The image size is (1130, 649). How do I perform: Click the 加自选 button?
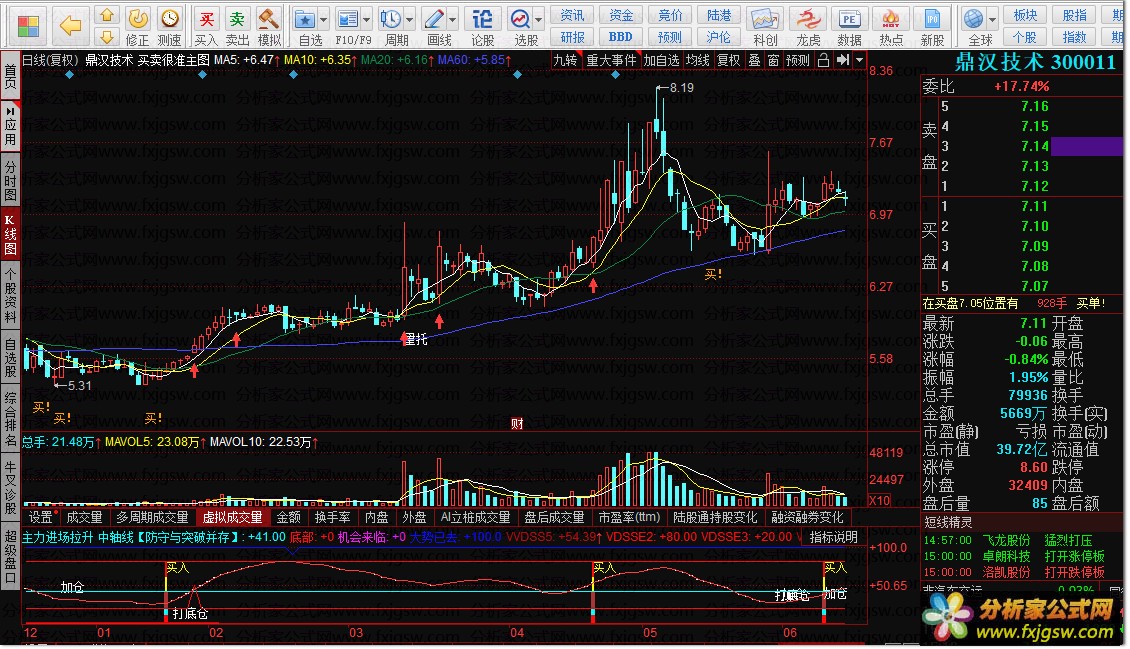click(x=661, y=61)
